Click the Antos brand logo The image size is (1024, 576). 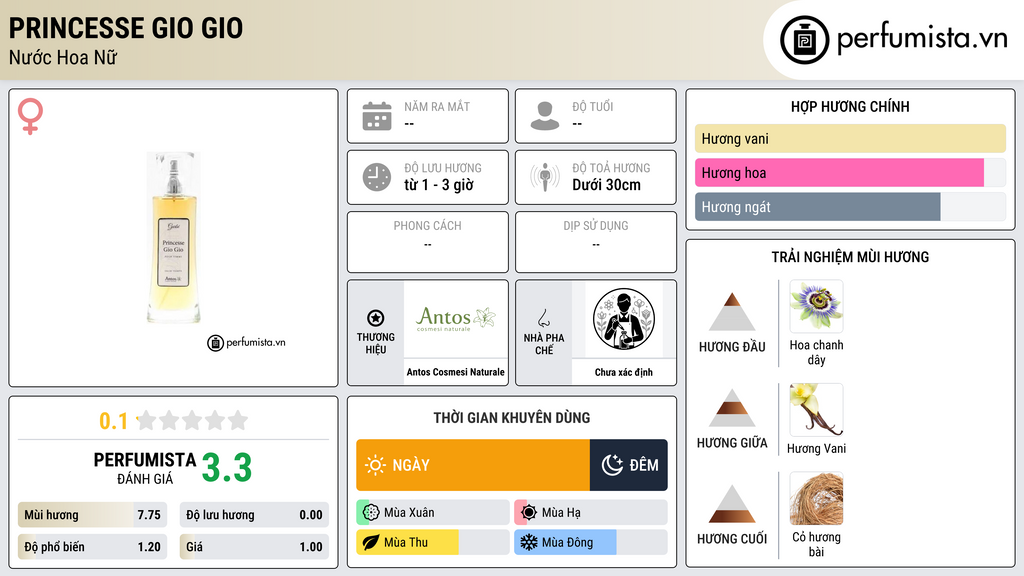(456, 318)
